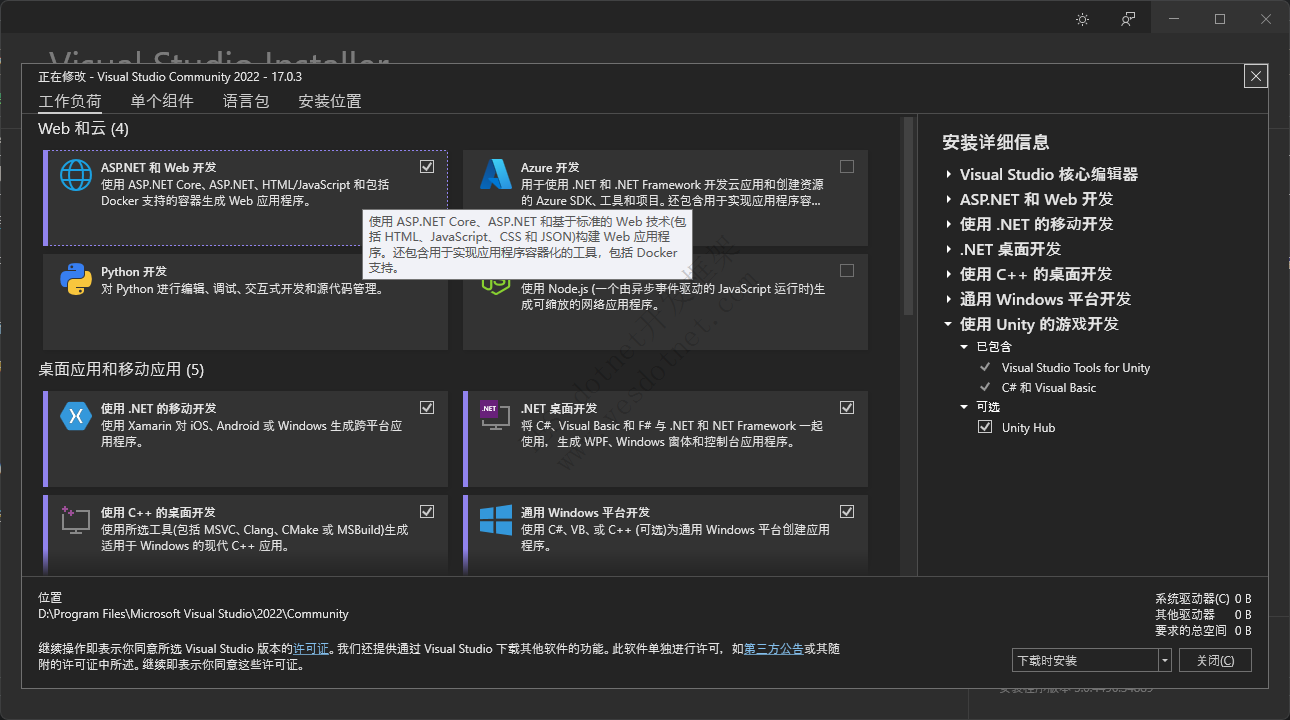Close the modify dialog with the X icon
This screenshot has height=720, width=1290.
pos(1257,76)
